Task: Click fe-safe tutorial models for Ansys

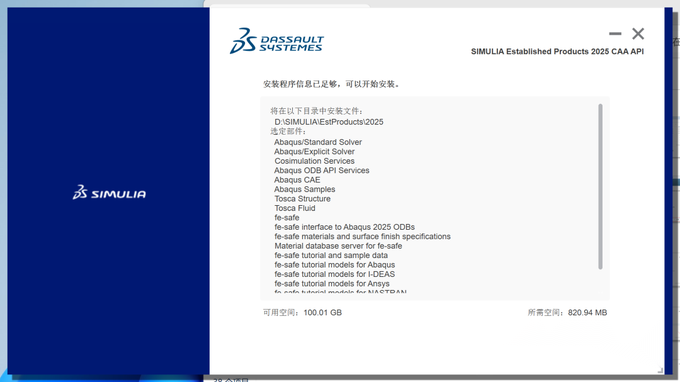Action: tap(332, 284)
